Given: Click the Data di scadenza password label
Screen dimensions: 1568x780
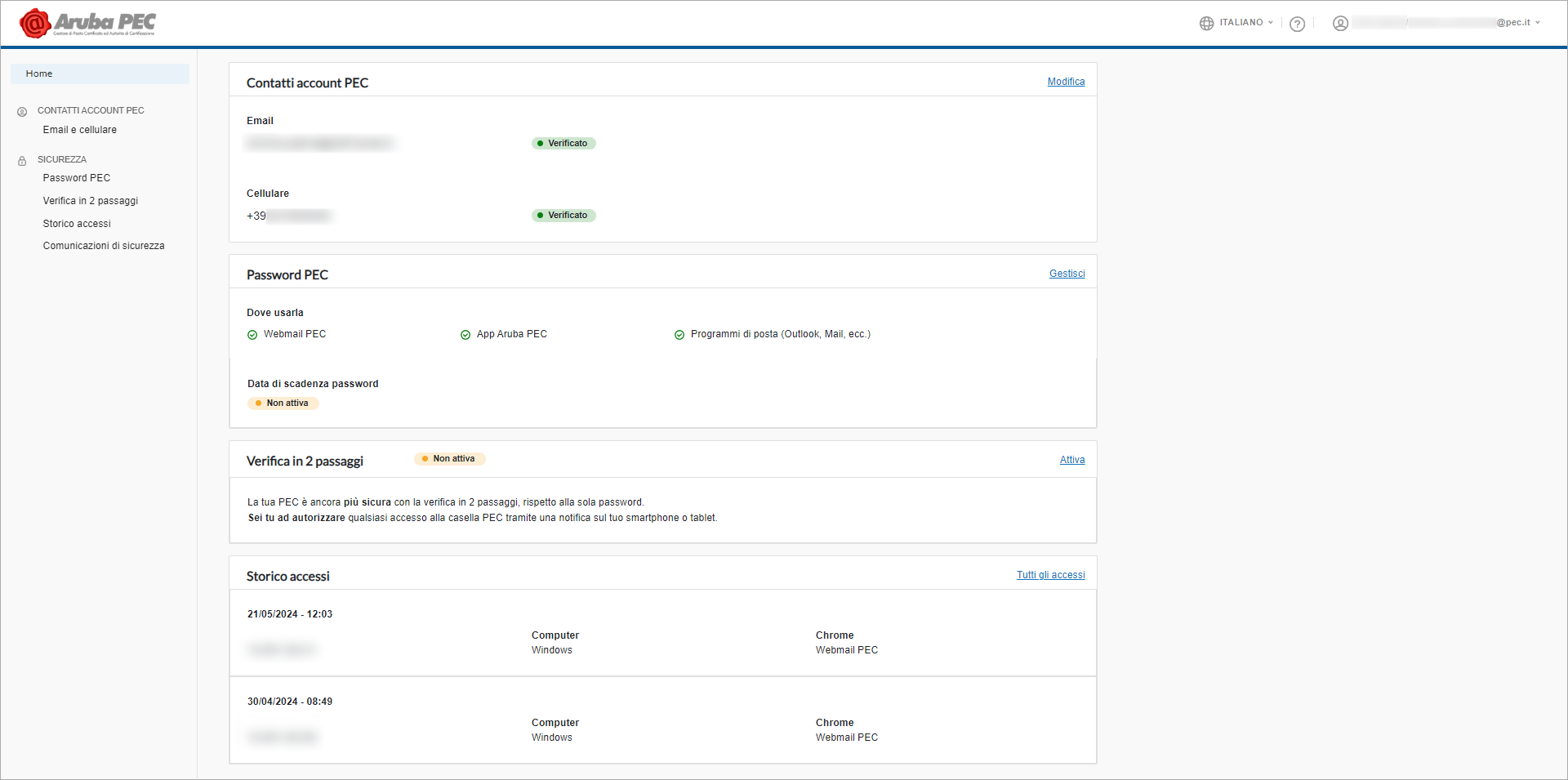Looking at the screenshot, I should coord(313,384).
